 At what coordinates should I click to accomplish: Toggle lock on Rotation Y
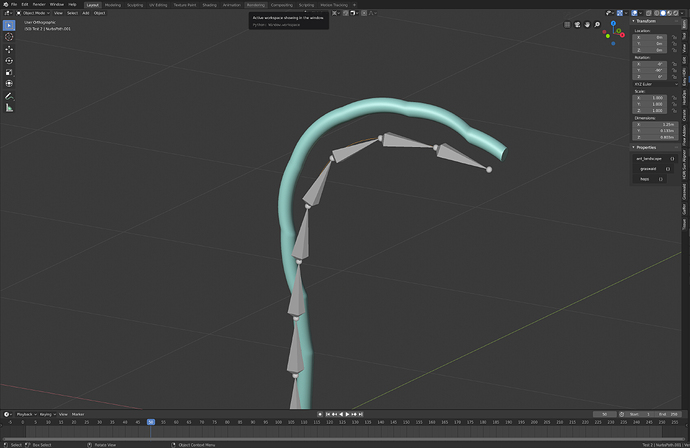pos(674,70)
